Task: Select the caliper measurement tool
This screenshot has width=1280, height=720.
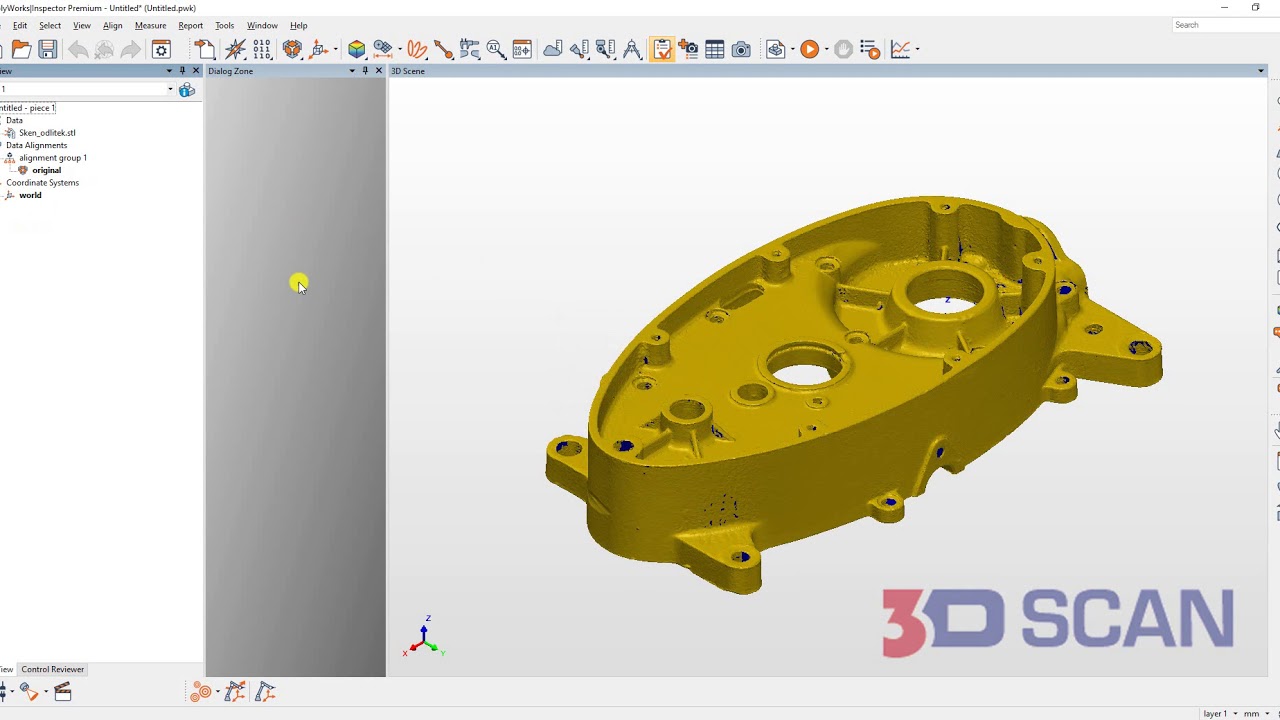Action: click(470, 48)
